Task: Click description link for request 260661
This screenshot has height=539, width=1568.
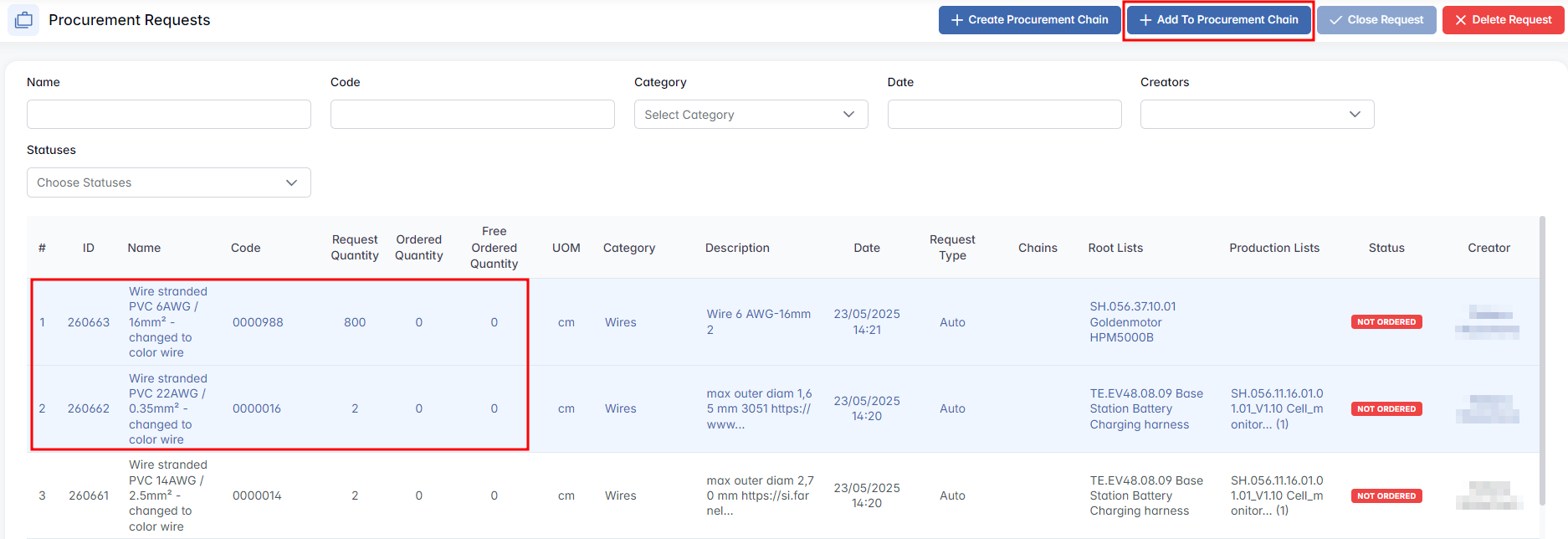Action: 759,495
